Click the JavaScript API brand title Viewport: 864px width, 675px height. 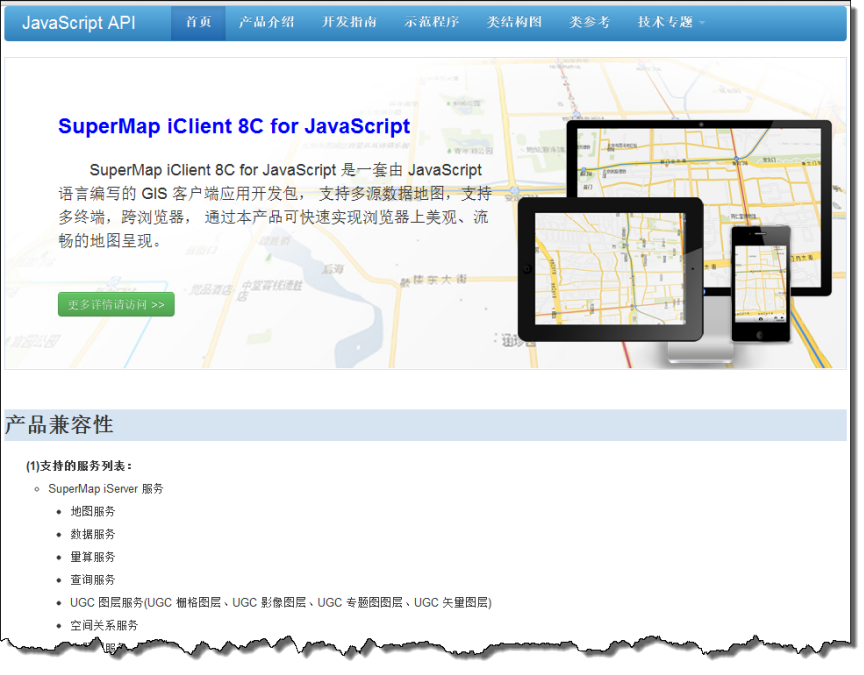(x=78, y=22)
